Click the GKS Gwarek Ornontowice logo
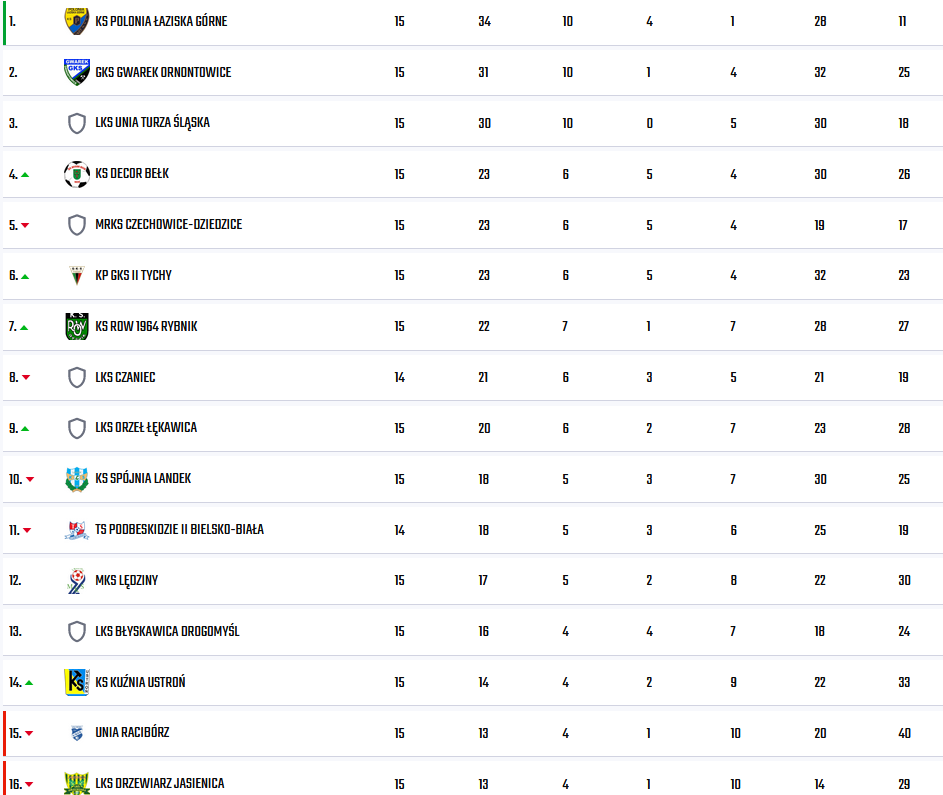The width and height of the screenshot is (943, 795). point(76,72)
